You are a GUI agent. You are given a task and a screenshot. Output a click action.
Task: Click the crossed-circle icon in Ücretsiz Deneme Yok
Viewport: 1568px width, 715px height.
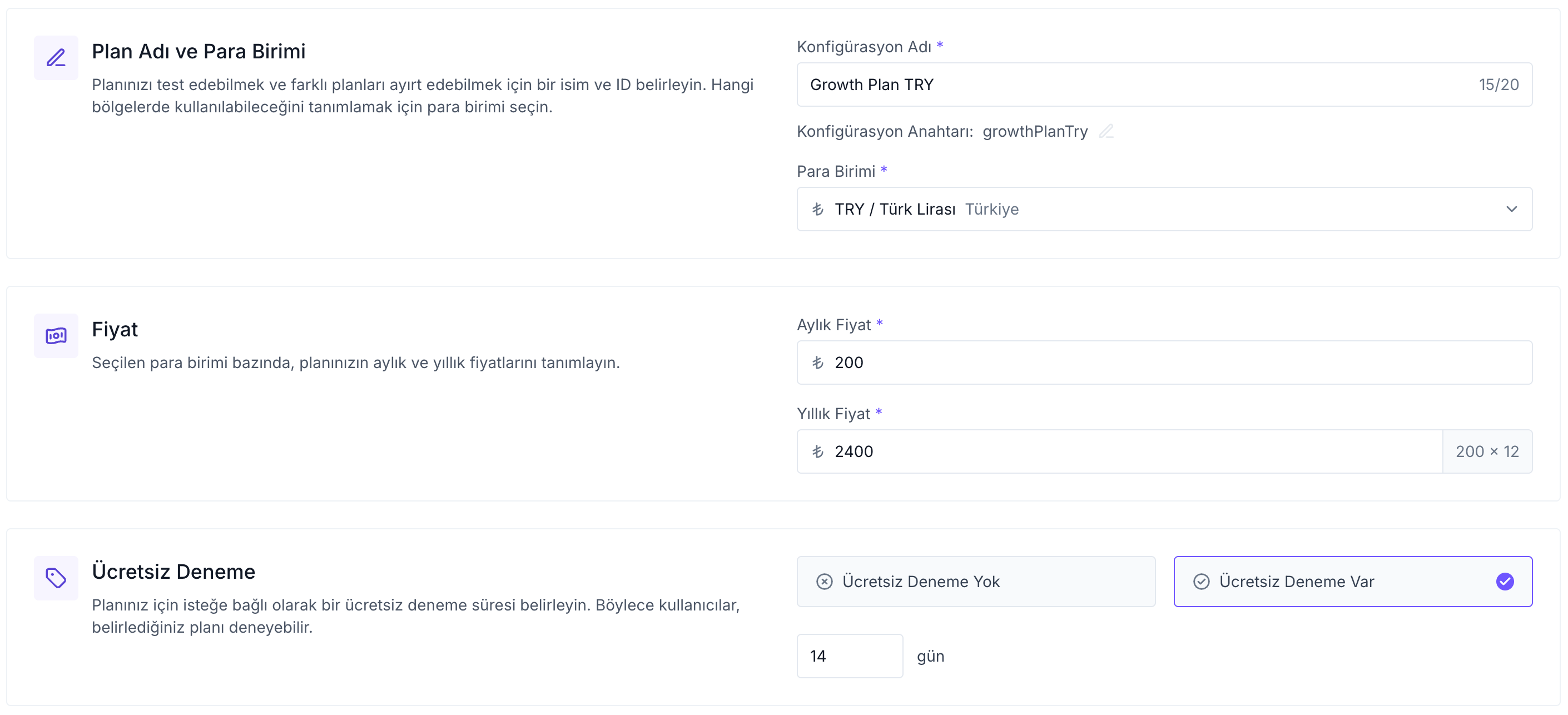point(825,581)
